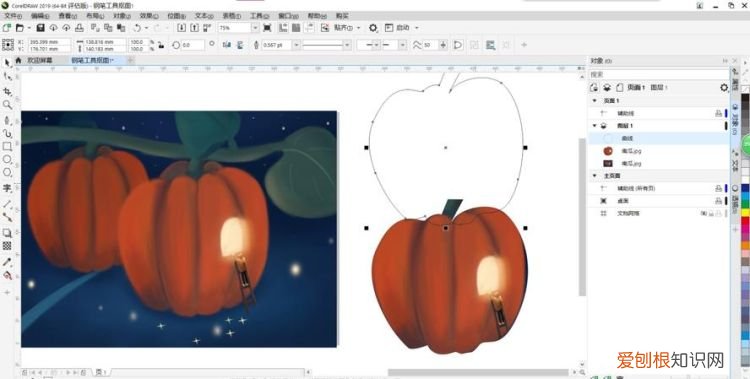Click the Publish to PDF icon
The width and height of the screenshot is (750, 379).
tap(208, 28)
